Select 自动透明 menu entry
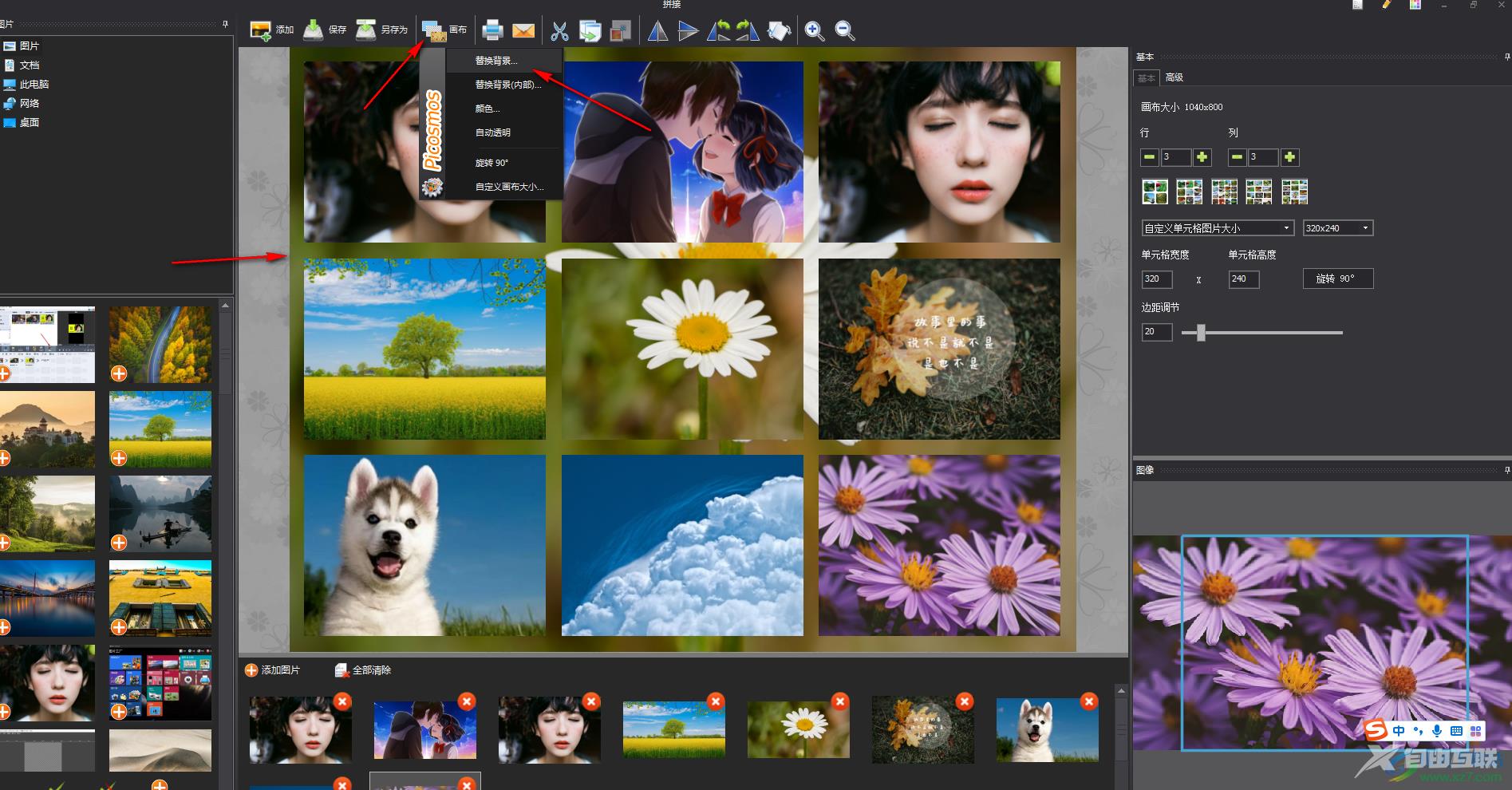 [504, 132]
